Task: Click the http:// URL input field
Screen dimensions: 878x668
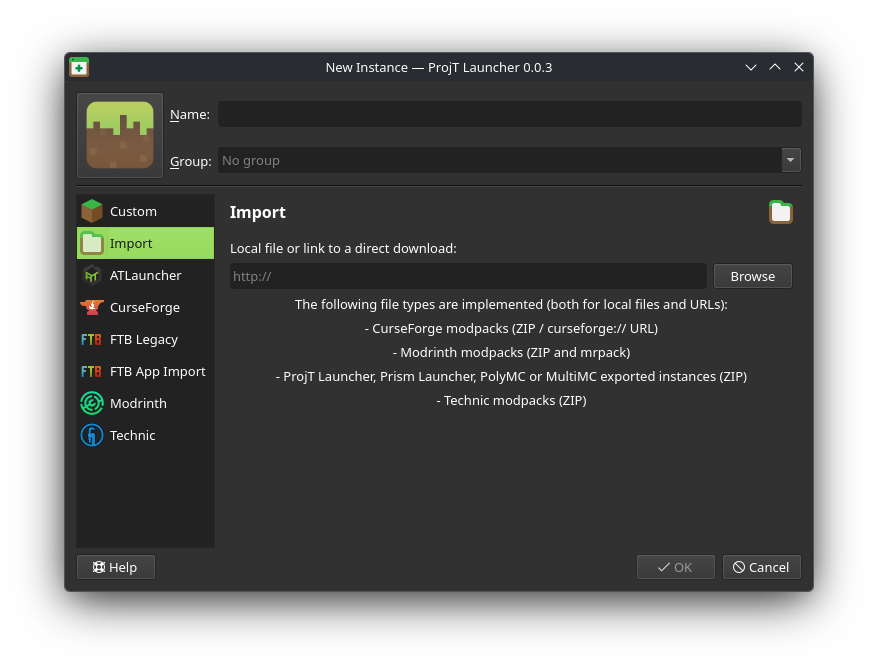Action: (468, 276)
